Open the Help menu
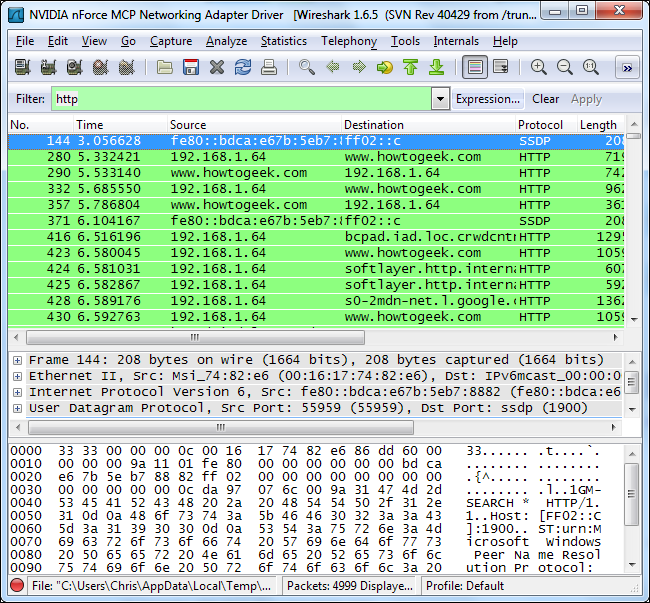This screenshot has width=650, height=603. 505,41
